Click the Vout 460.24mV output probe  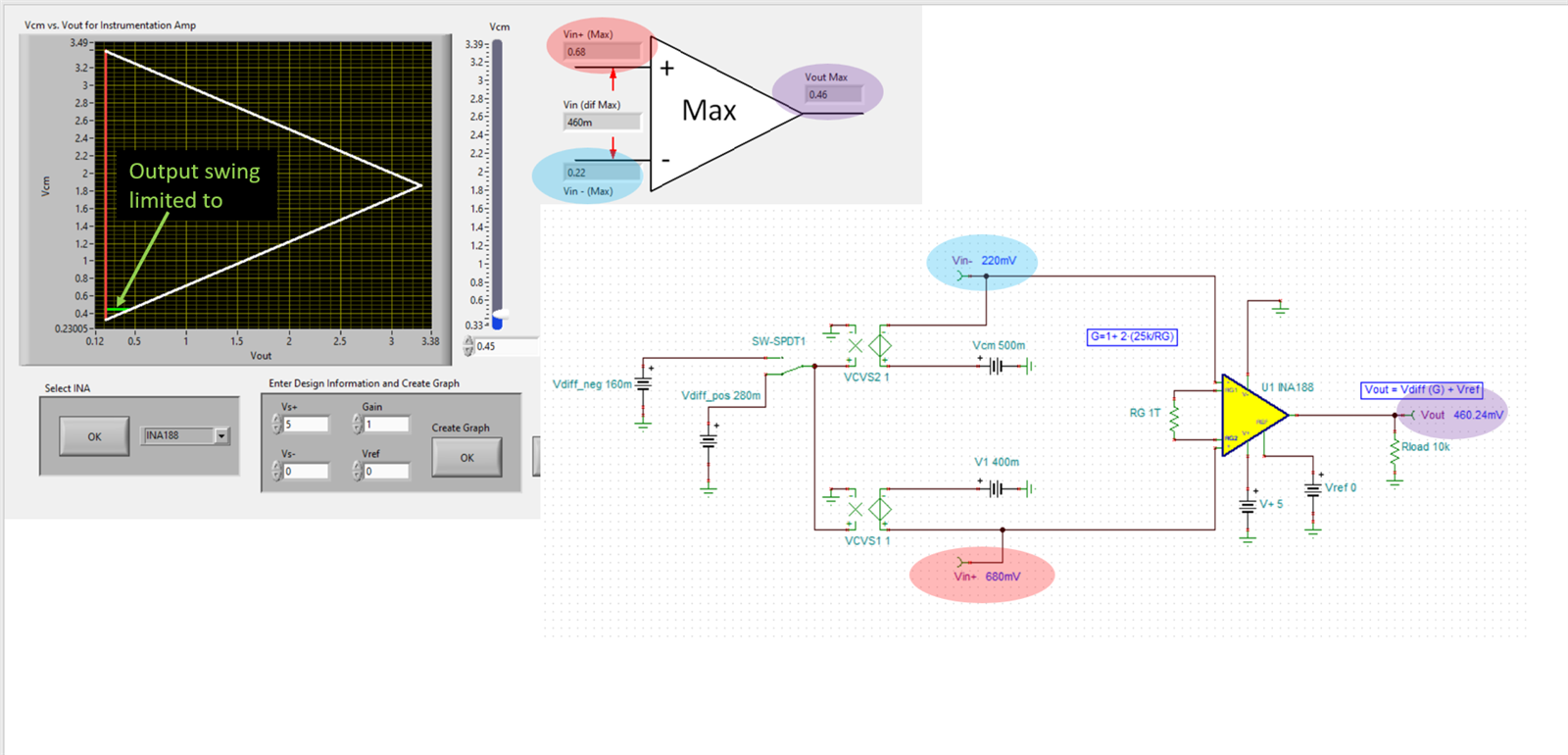tap(1451, 415)
